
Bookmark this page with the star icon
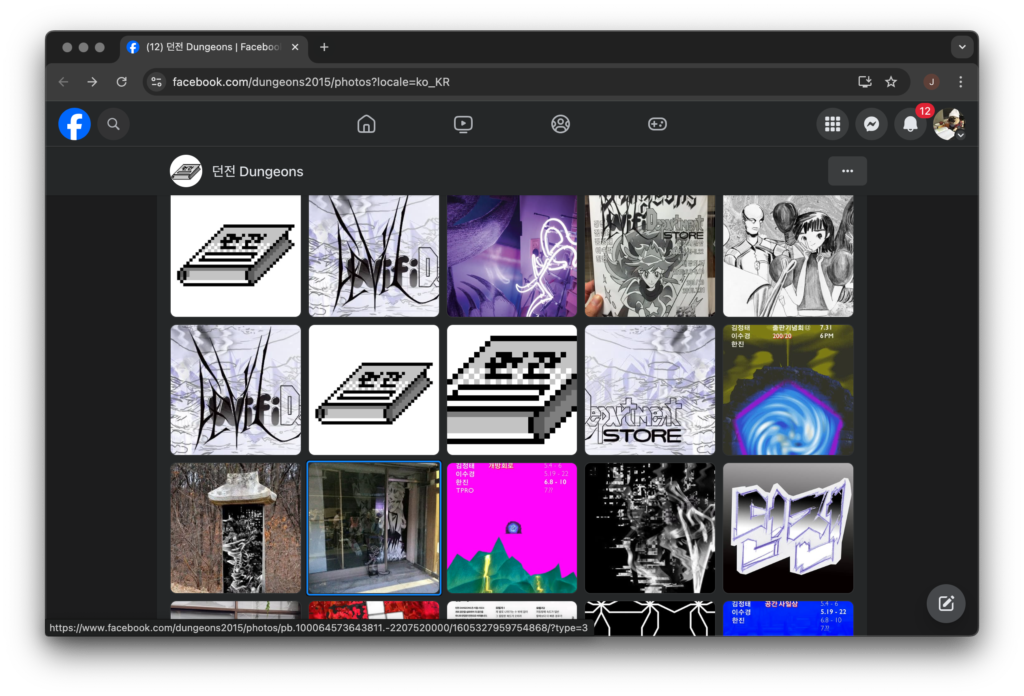click(891, 82)
